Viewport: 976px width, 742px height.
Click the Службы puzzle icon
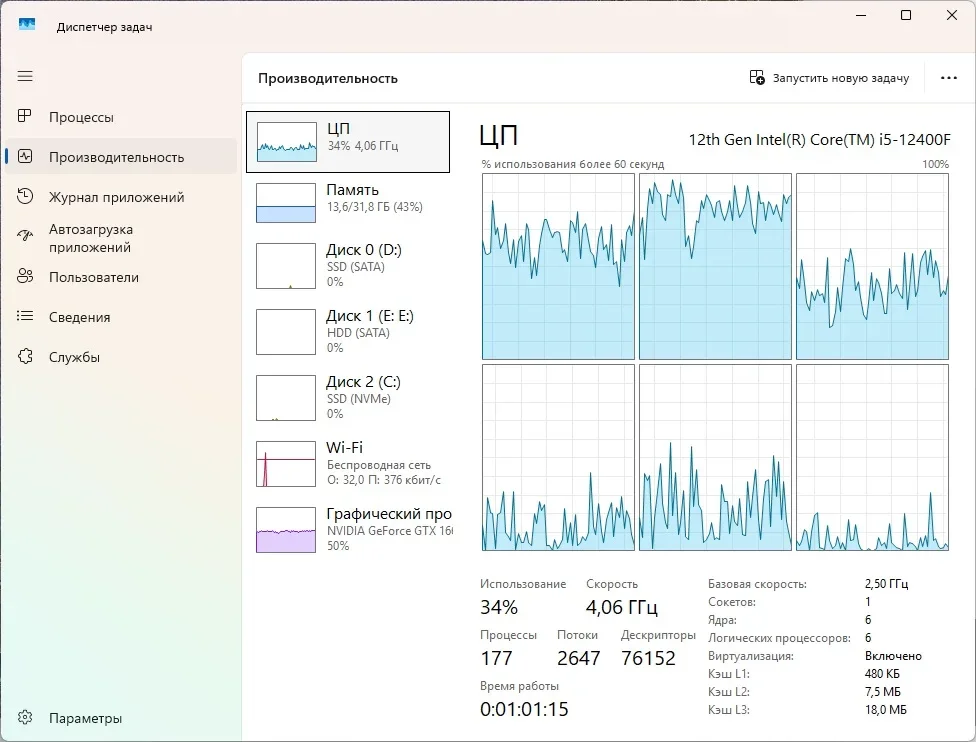(25, 356)
